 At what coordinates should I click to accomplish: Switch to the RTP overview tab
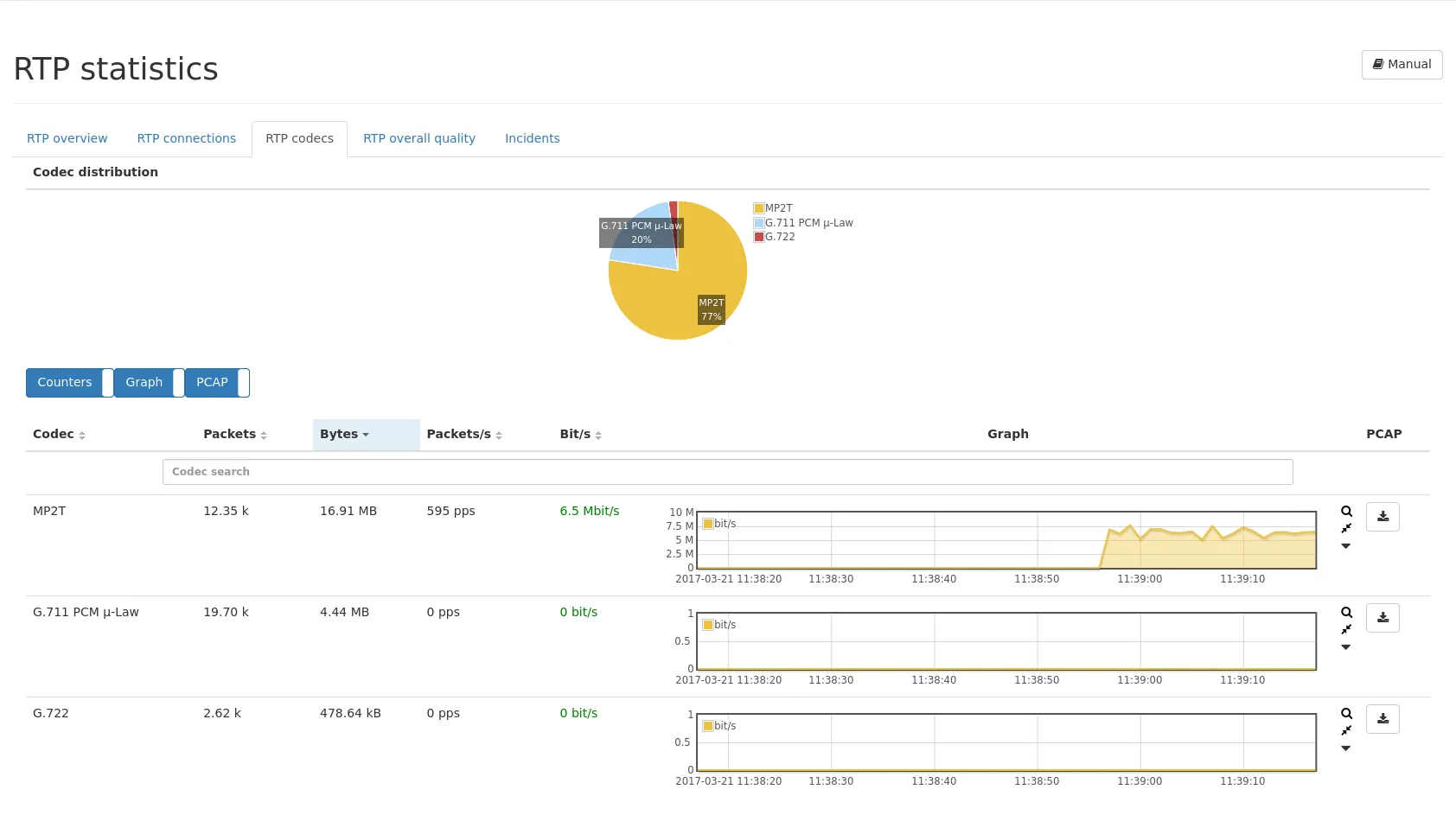[67, 138]
